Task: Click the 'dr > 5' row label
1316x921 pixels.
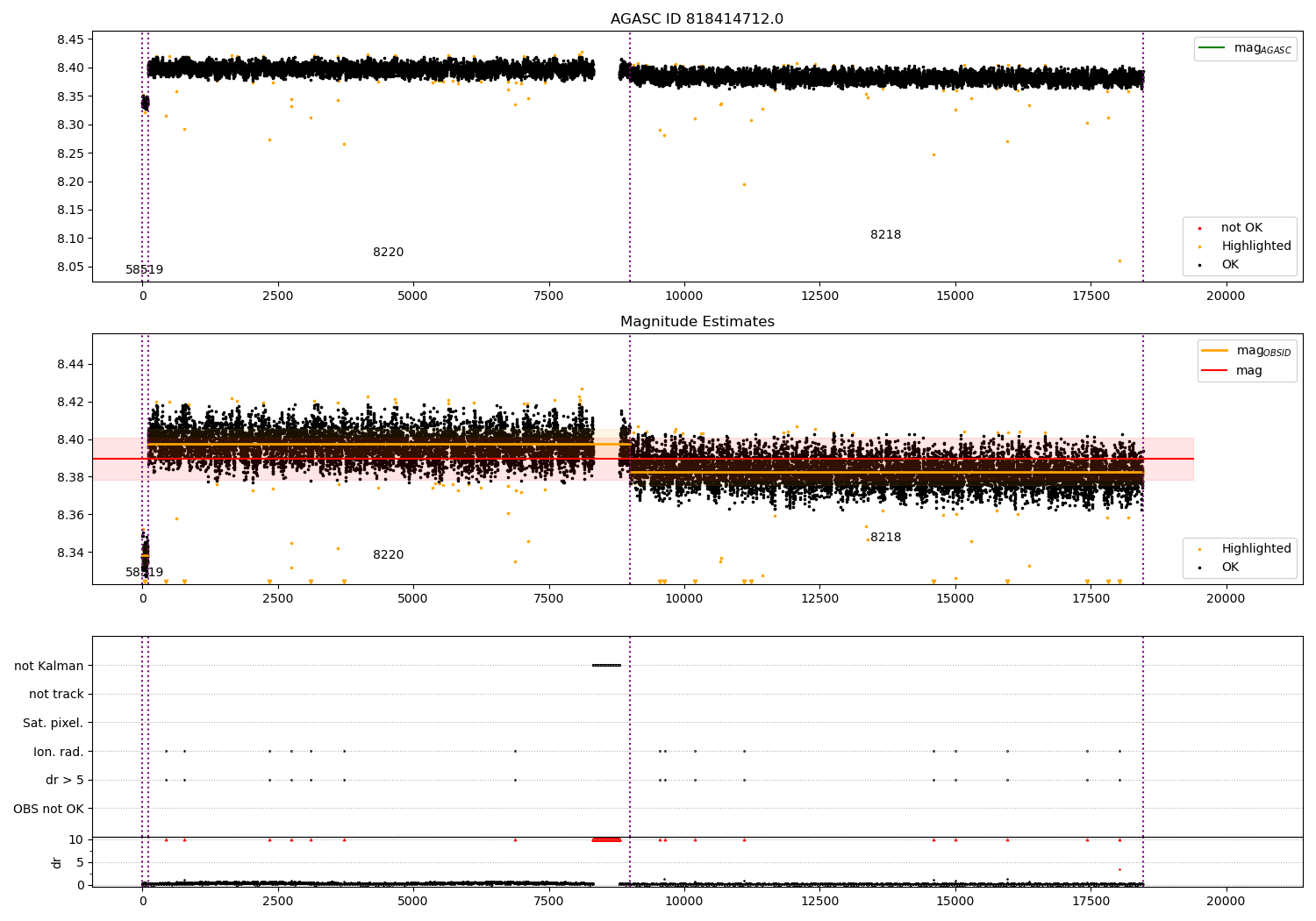Action: click(65, 781)
